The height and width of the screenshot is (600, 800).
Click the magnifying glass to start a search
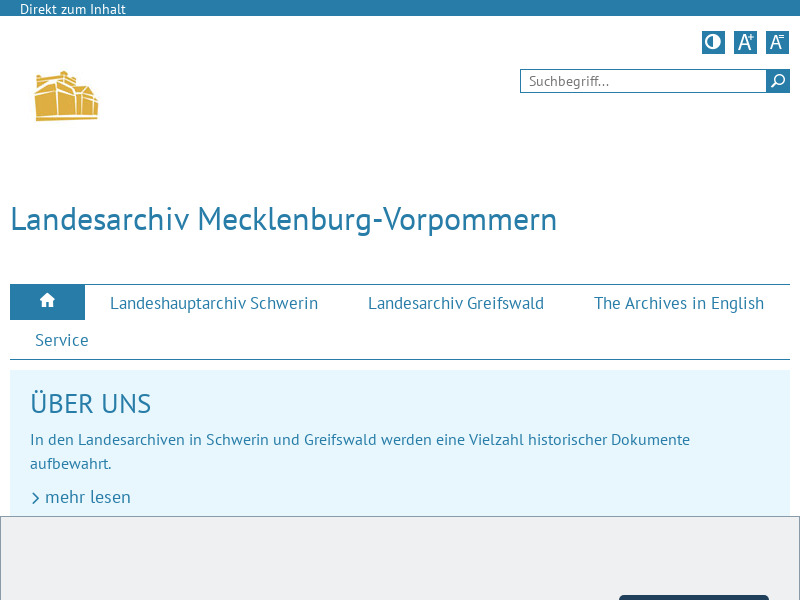point(778,81)
